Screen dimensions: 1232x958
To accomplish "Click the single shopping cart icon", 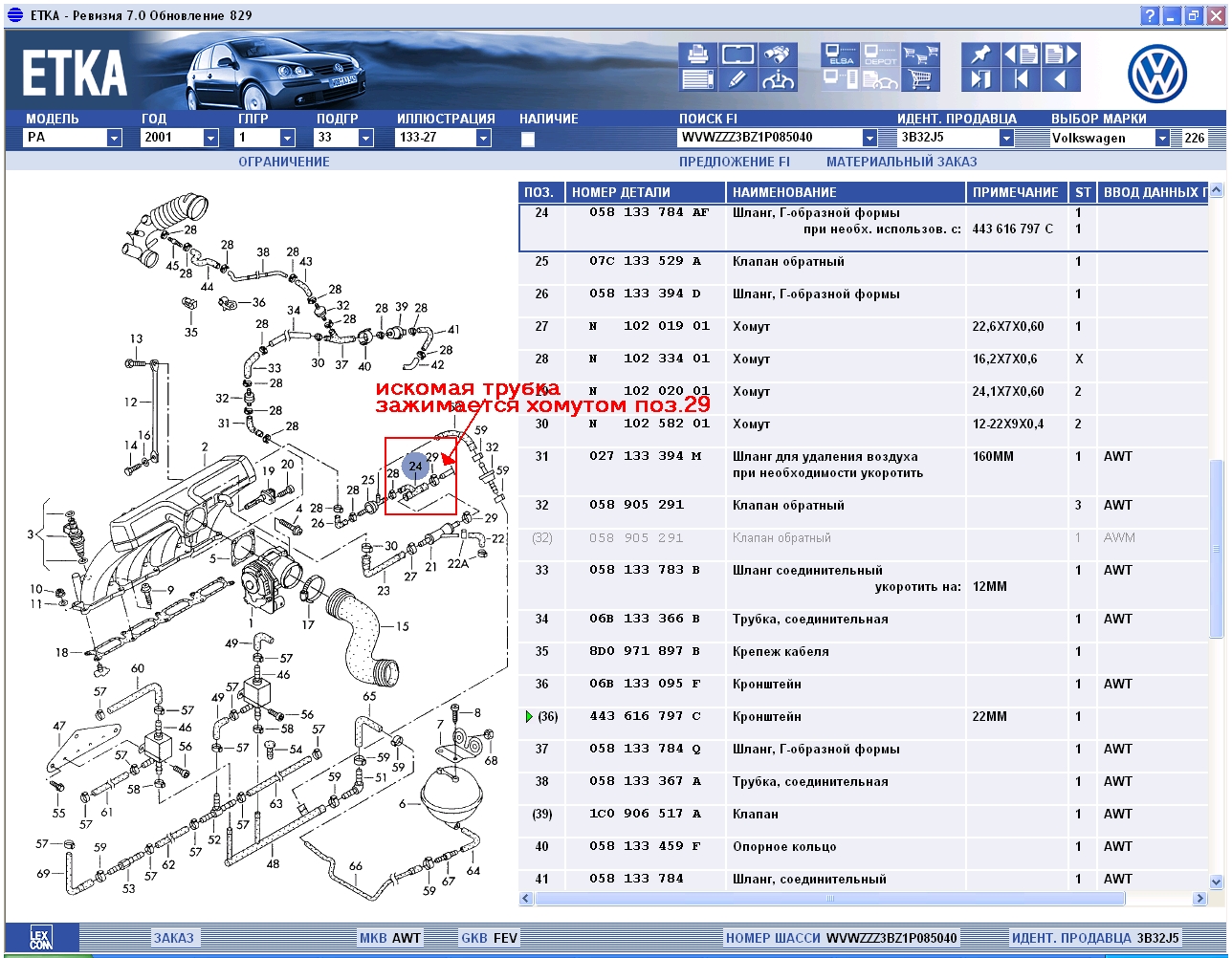I will pos(921,80).
